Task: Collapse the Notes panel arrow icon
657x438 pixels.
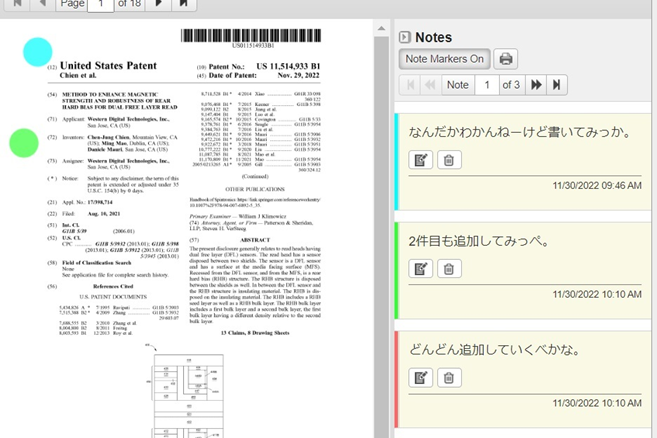Action: pyautogui.click(x=404, y=37)
